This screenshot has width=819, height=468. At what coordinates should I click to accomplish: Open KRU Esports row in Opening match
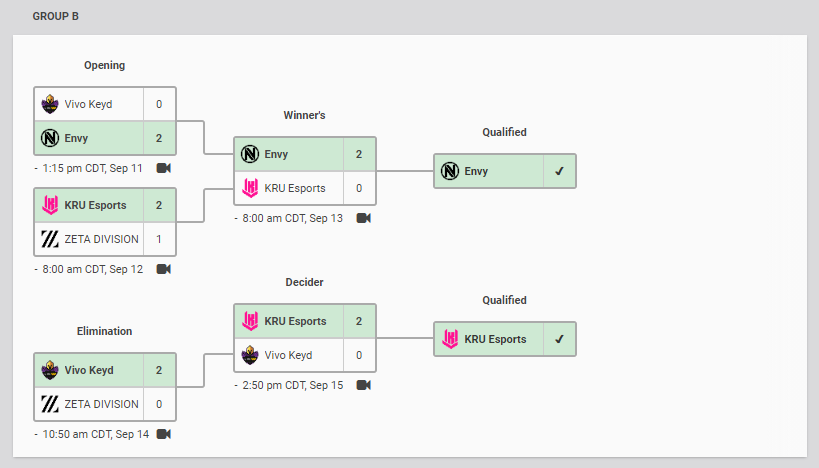[105, 205]
